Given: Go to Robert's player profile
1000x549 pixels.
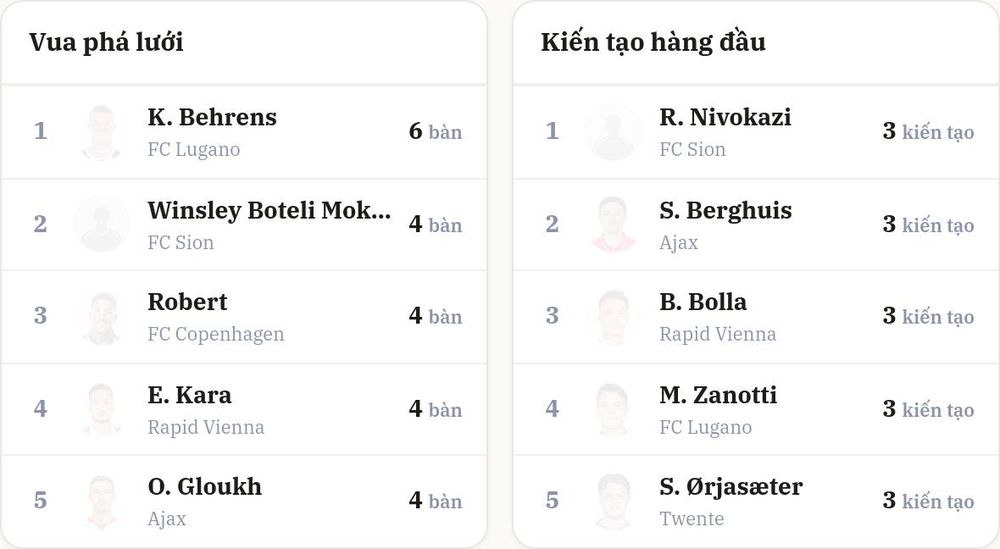Looking at the screenshot, I should [188, 302].
